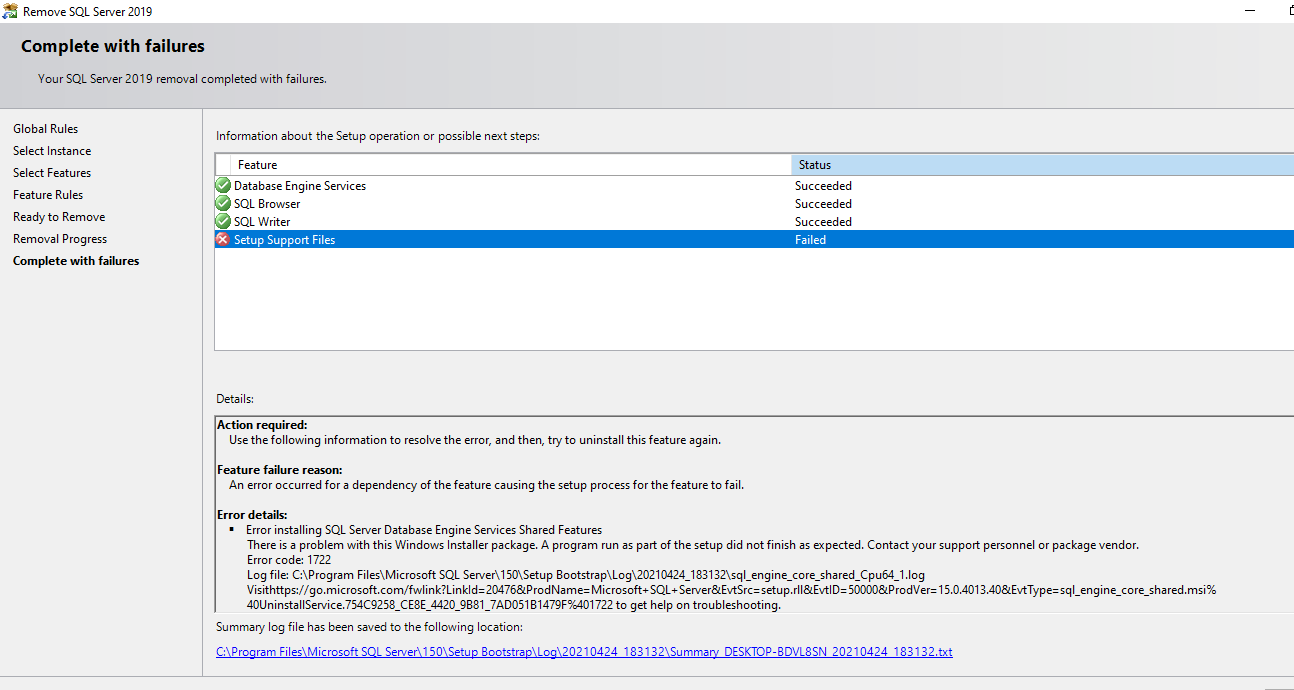This screenshot has height=690, width=1294.
Task: Click the Windows Installer package problem message
Action: 693,545
